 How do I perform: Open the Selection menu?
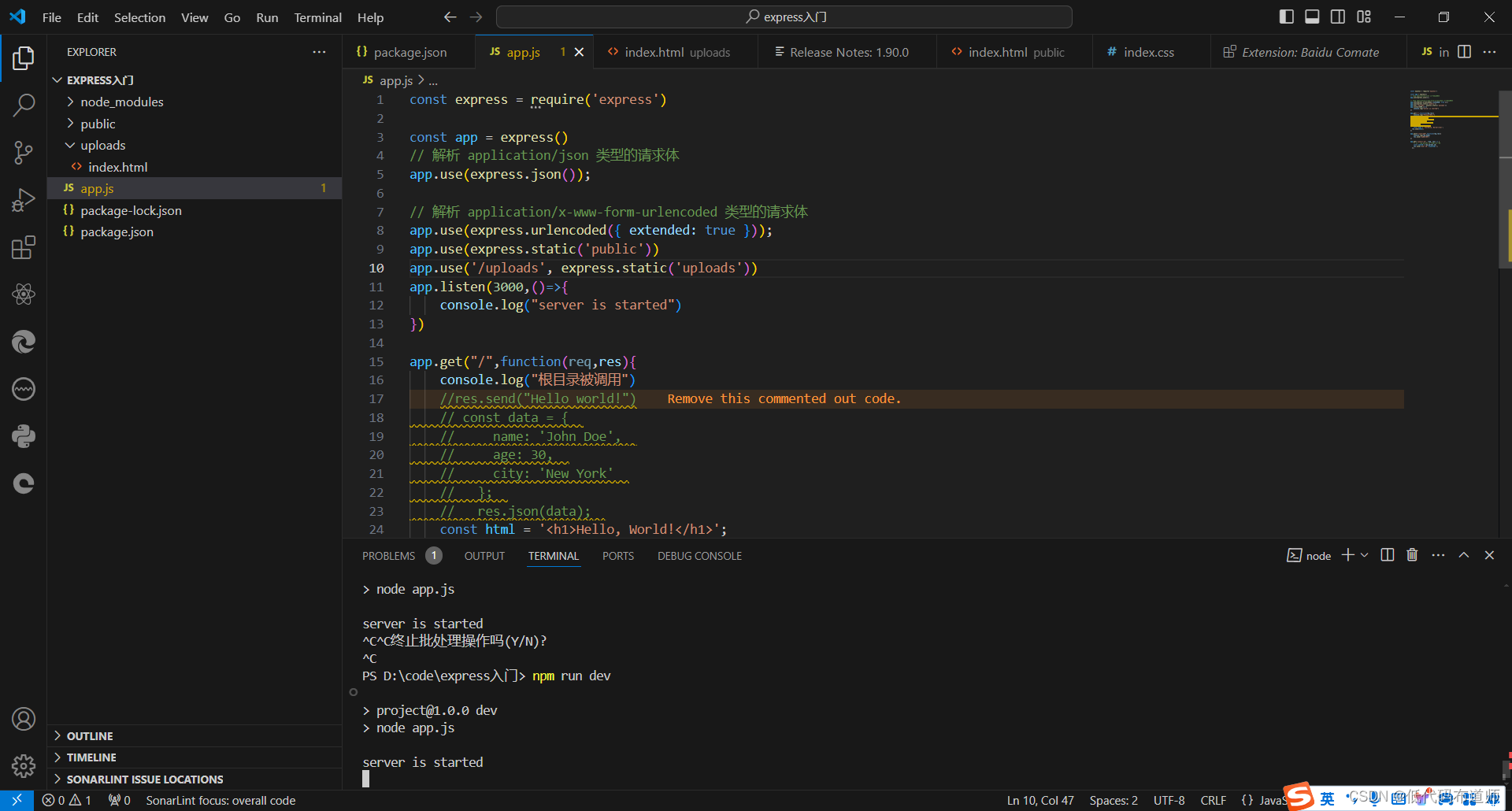[139, 17]
